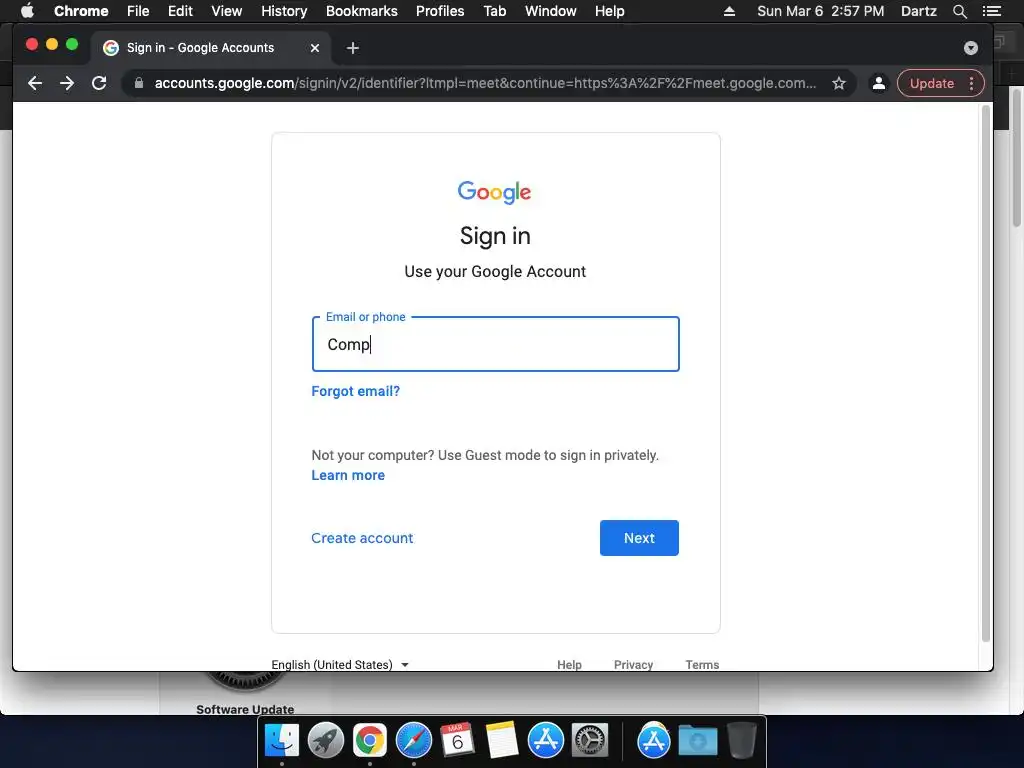Click the Dartz user name in the menu bar
Image resolution: width=1024 pixels, height=768 pixels.
click(x=918, y=11)
